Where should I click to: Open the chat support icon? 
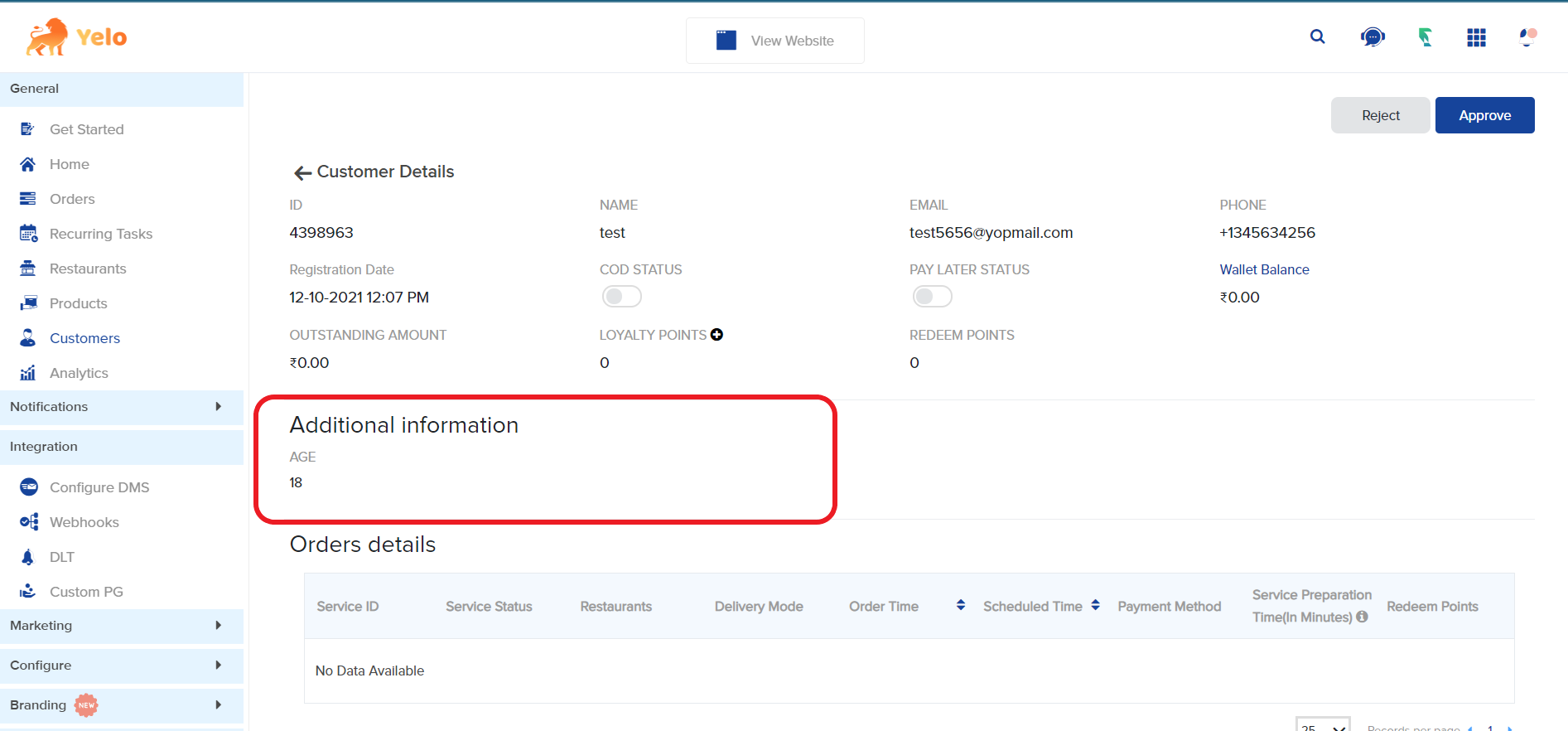click(1372, 37)
